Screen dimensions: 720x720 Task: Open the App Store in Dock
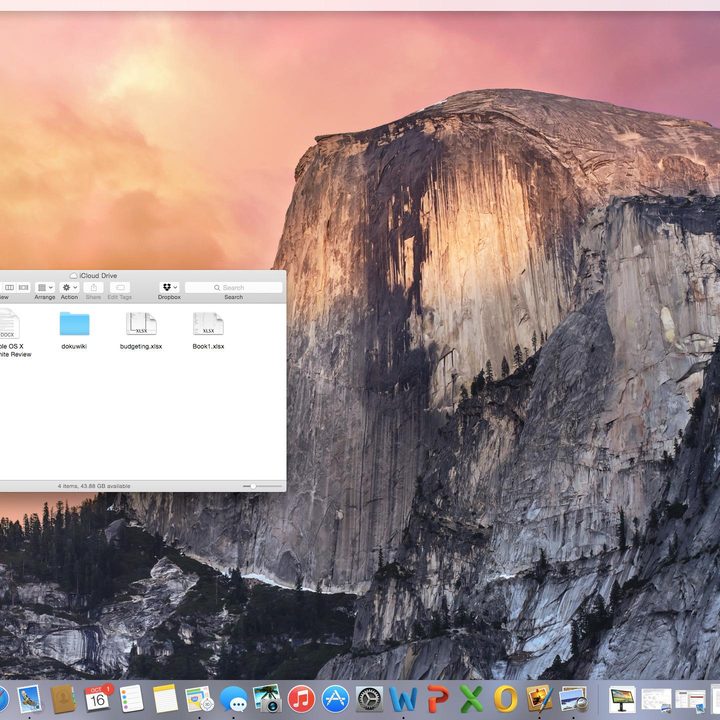coord(335,699)
